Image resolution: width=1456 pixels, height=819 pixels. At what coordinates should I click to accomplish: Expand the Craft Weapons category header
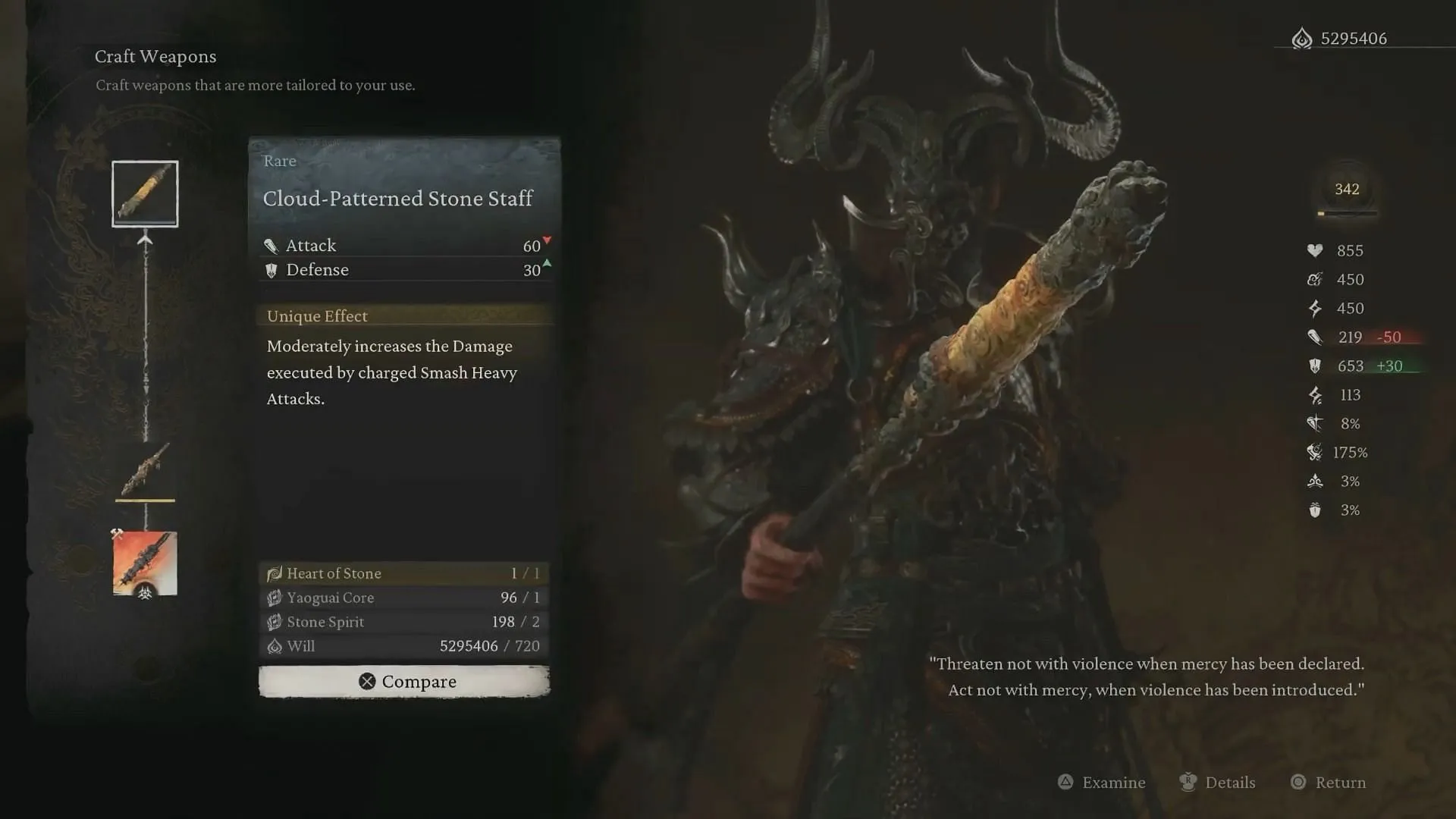[156, 55]
